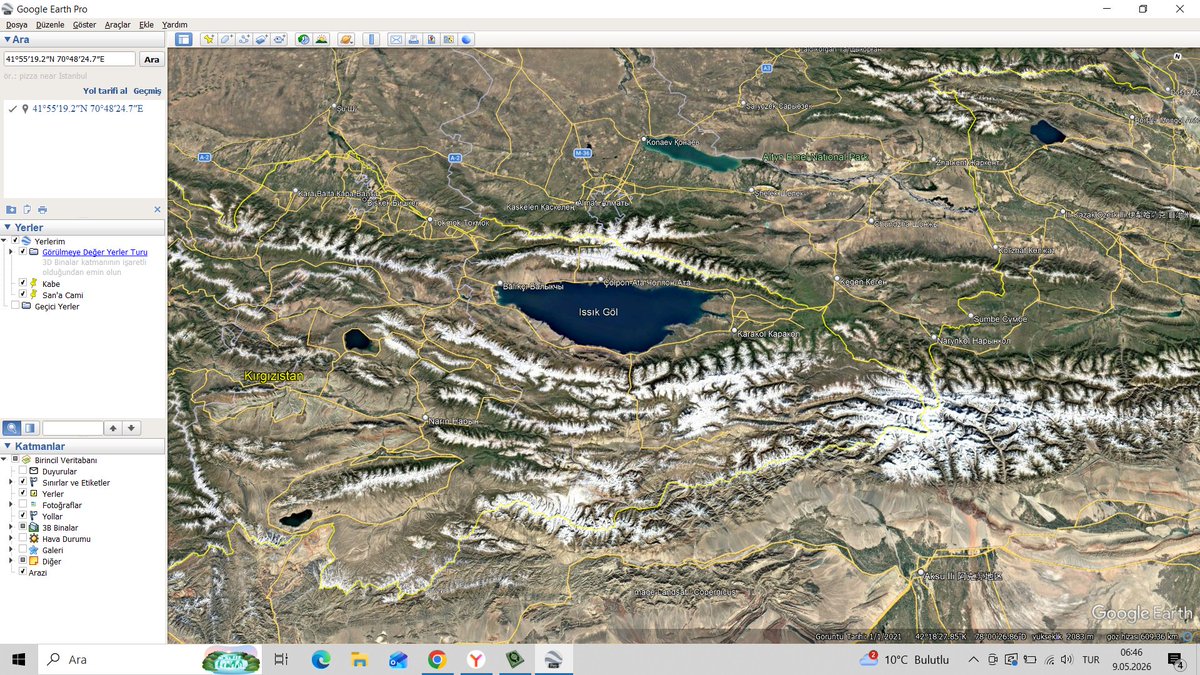Record a tour from the toolbar
Viewport: 1200px width, 675px height.
[x=279, y=39]
